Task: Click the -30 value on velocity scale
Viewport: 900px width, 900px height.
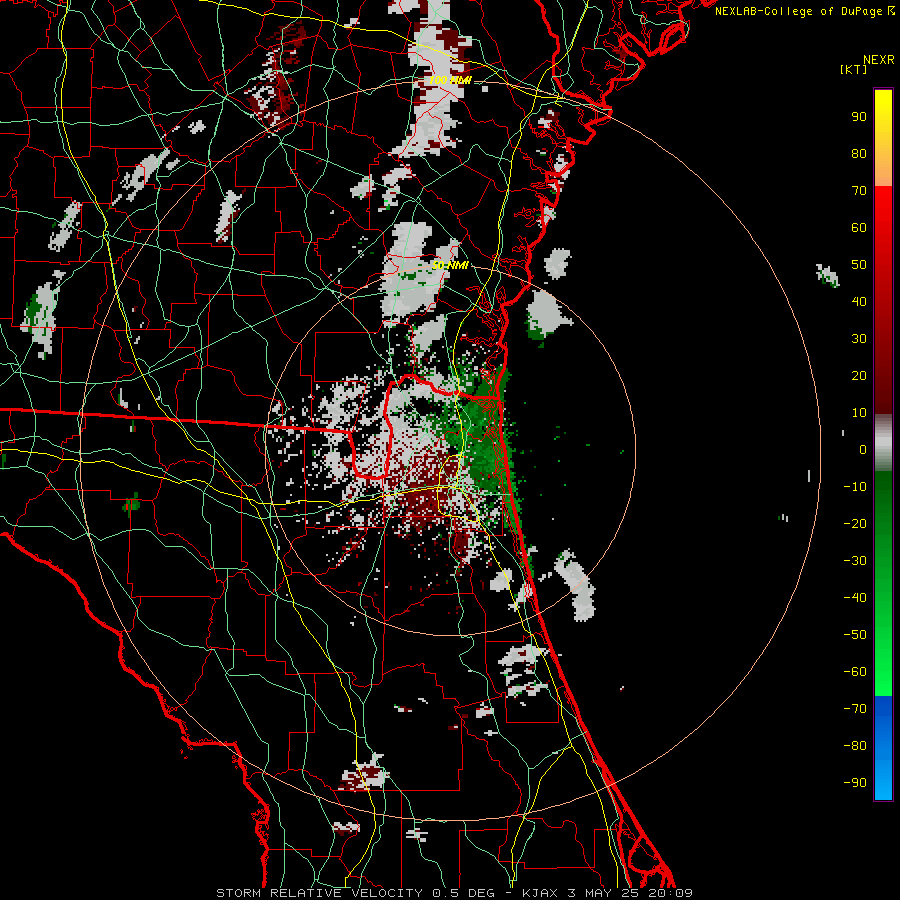Action: pos(855,561)
